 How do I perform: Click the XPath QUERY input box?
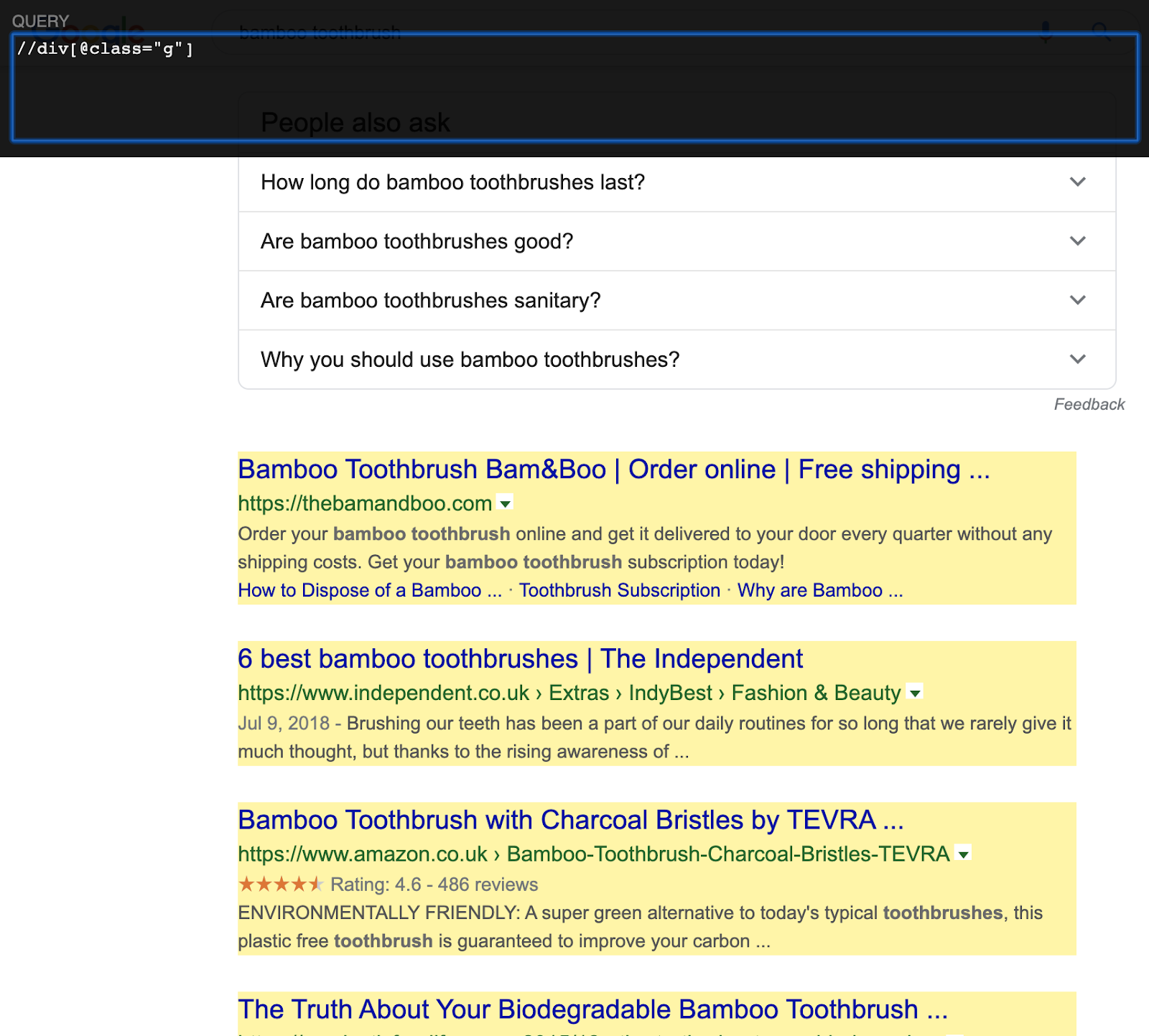coord(574,87)
